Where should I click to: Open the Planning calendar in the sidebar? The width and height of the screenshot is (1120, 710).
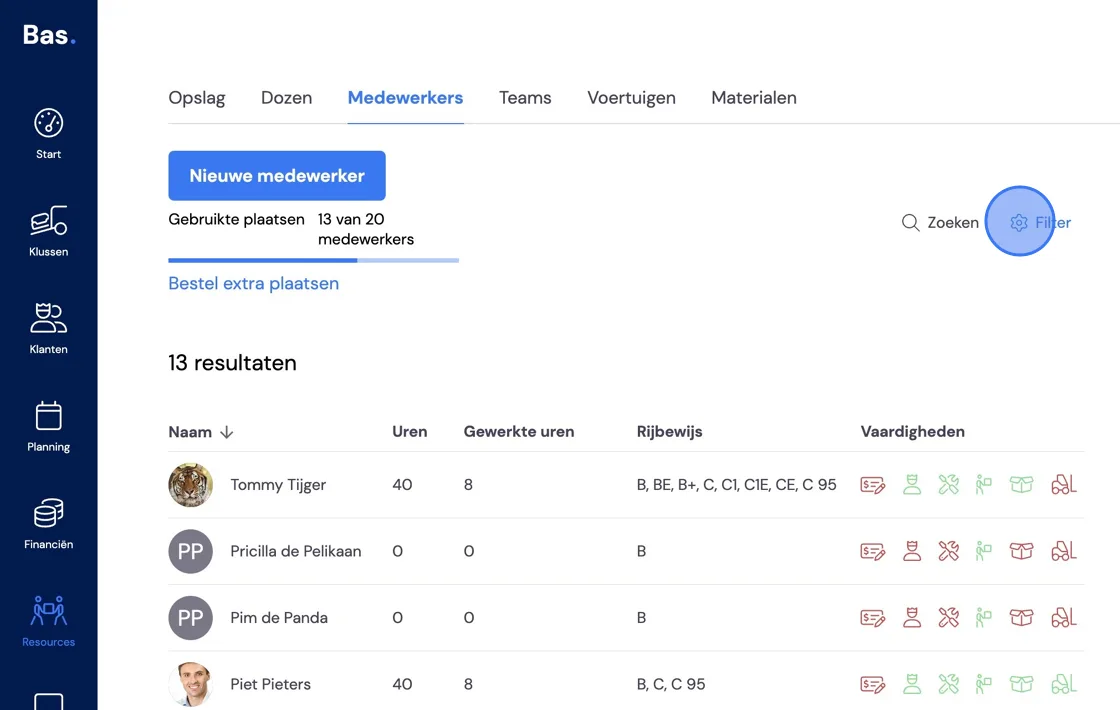(49, 426)
